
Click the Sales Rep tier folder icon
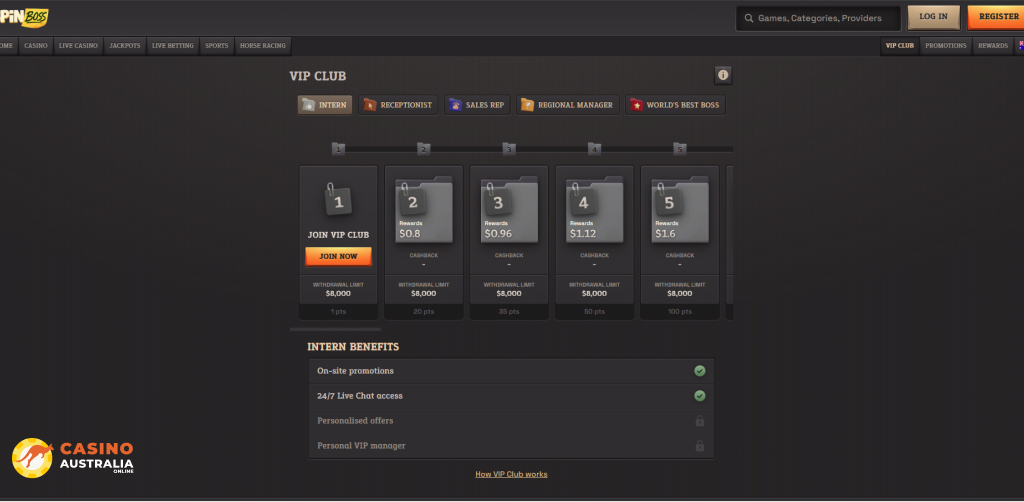pos(455,104)
